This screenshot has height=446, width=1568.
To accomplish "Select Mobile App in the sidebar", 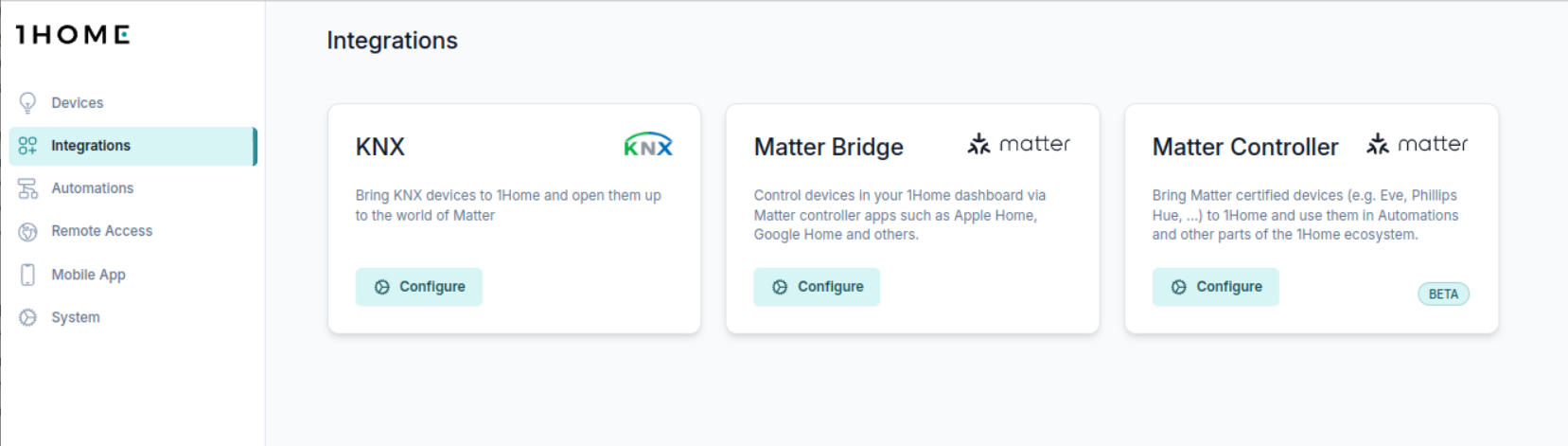I will pos(88,275).
